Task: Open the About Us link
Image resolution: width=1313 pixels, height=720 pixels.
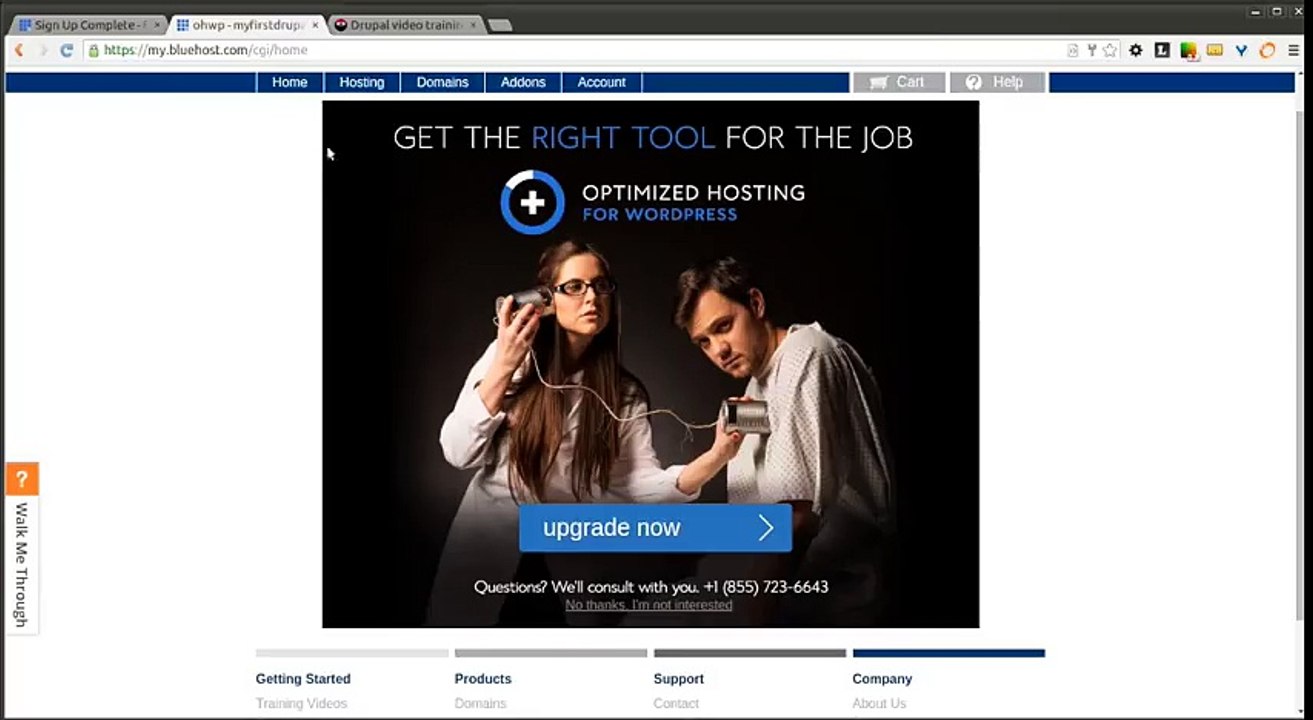Action: tap(879, 703)
